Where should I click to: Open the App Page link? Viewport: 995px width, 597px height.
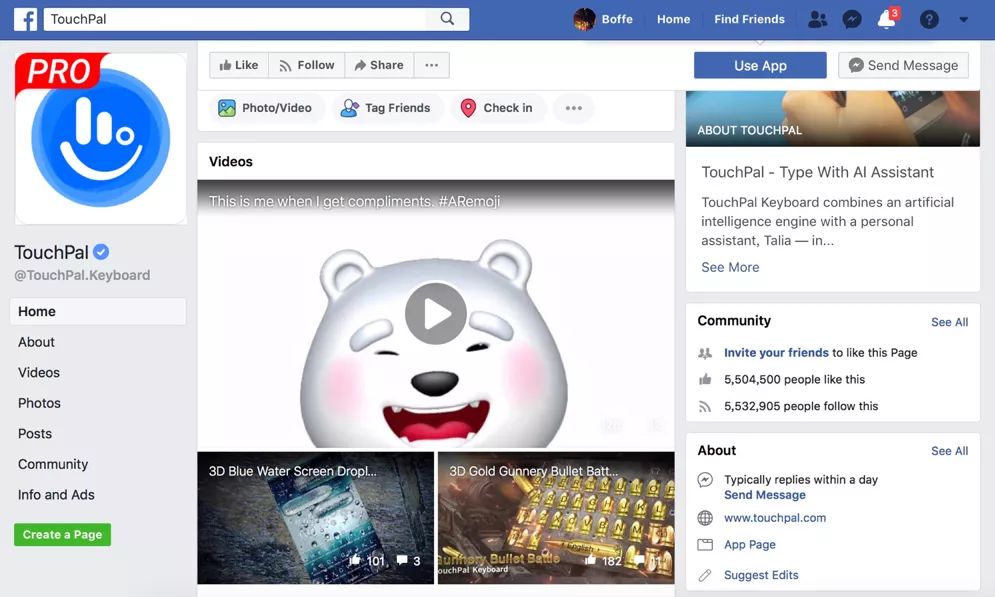coord(749,544)
